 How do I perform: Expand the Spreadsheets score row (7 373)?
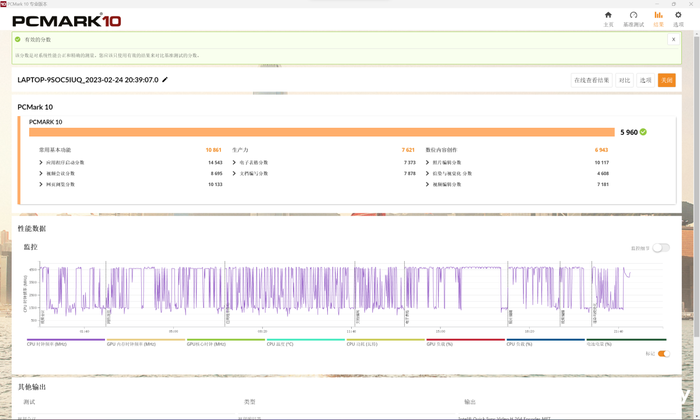pos(234,162)
